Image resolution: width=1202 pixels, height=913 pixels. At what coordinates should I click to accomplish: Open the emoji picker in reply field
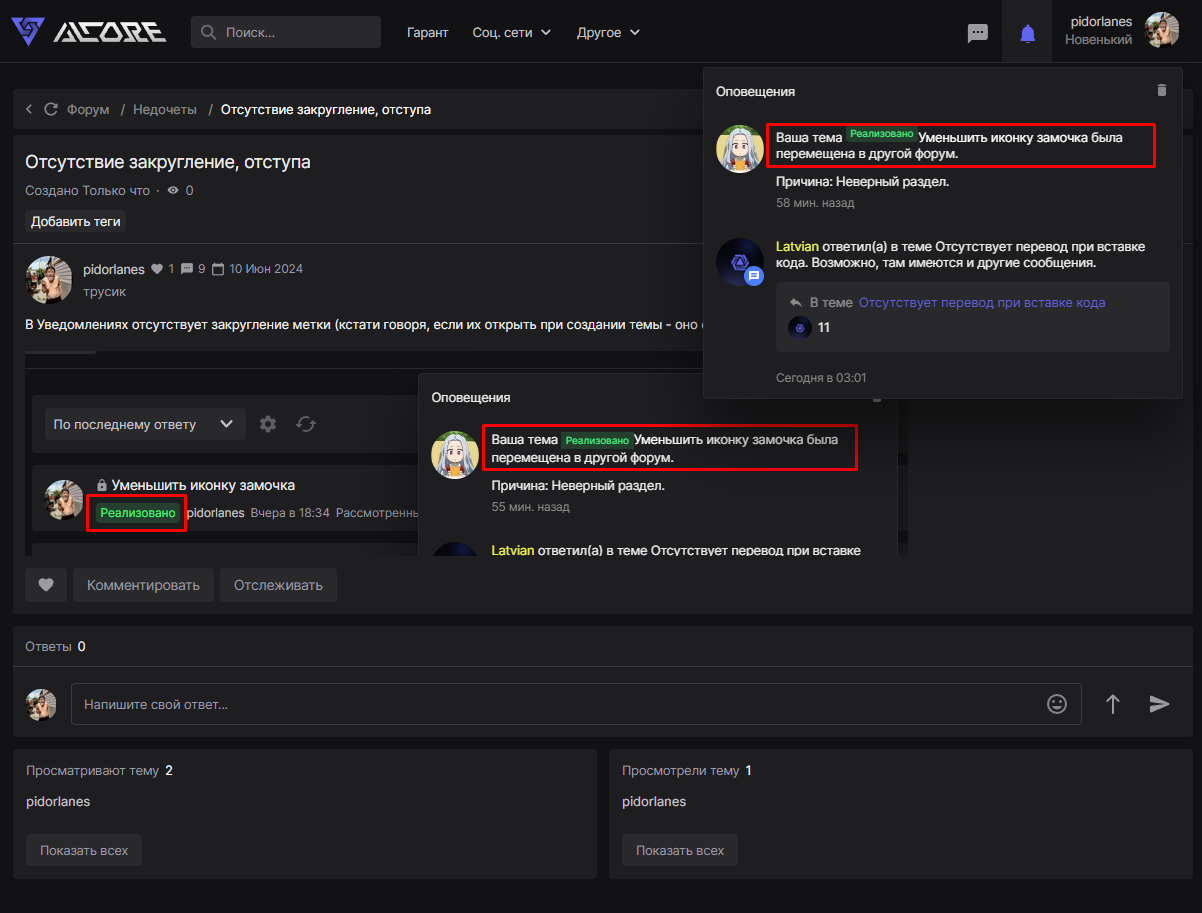(1057, 704)
